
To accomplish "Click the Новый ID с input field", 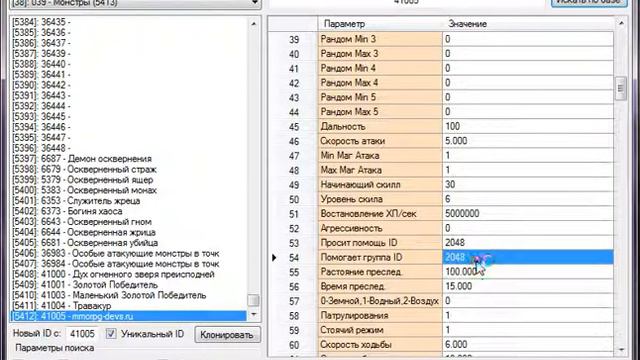I will coord(82,334).
